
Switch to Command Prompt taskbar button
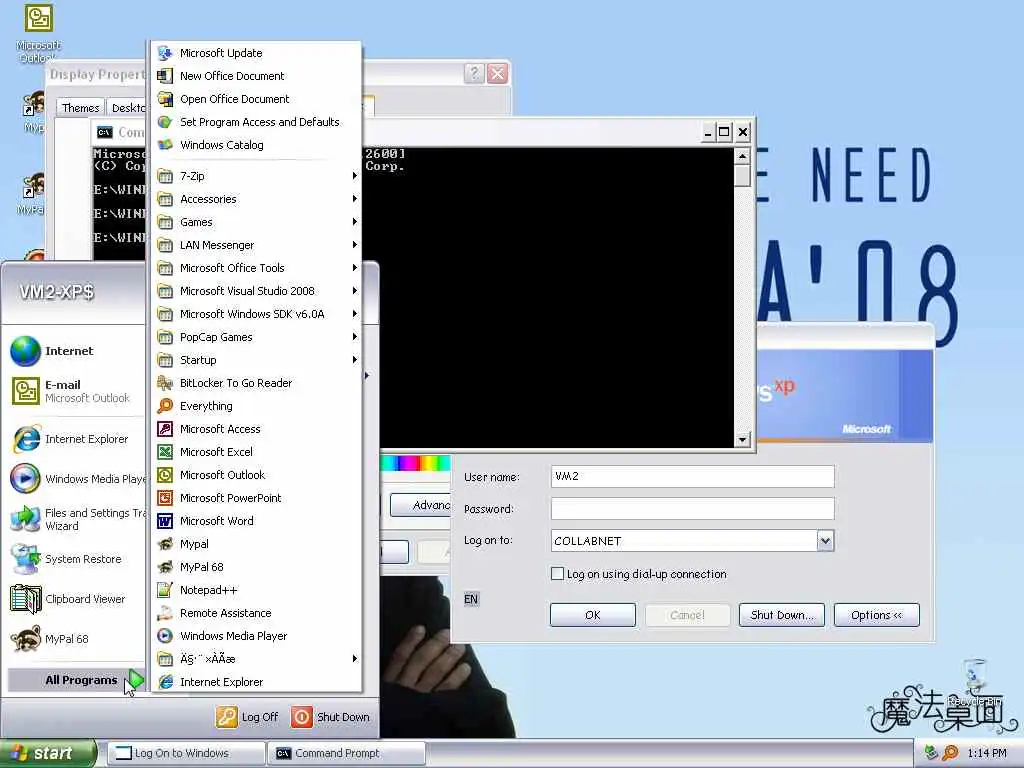(x=346, y=753)
